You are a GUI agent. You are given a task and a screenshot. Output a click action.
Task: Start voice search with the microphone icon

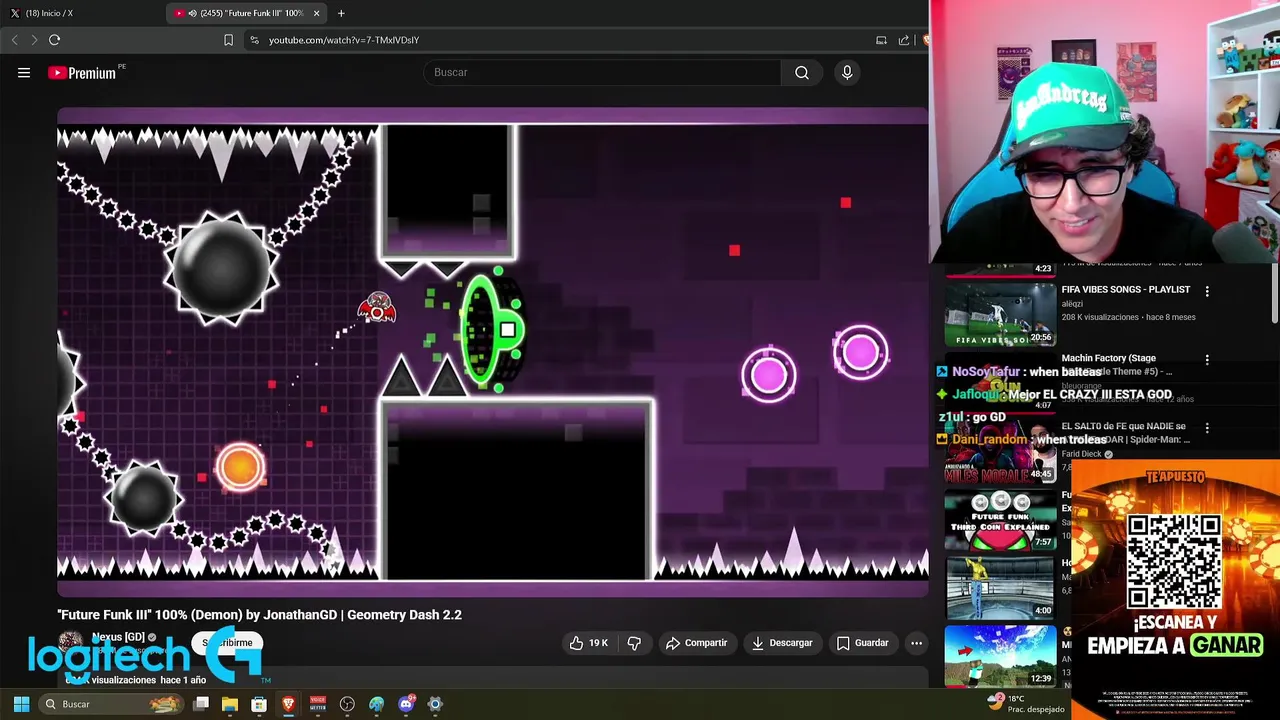[x=847, y=72]
